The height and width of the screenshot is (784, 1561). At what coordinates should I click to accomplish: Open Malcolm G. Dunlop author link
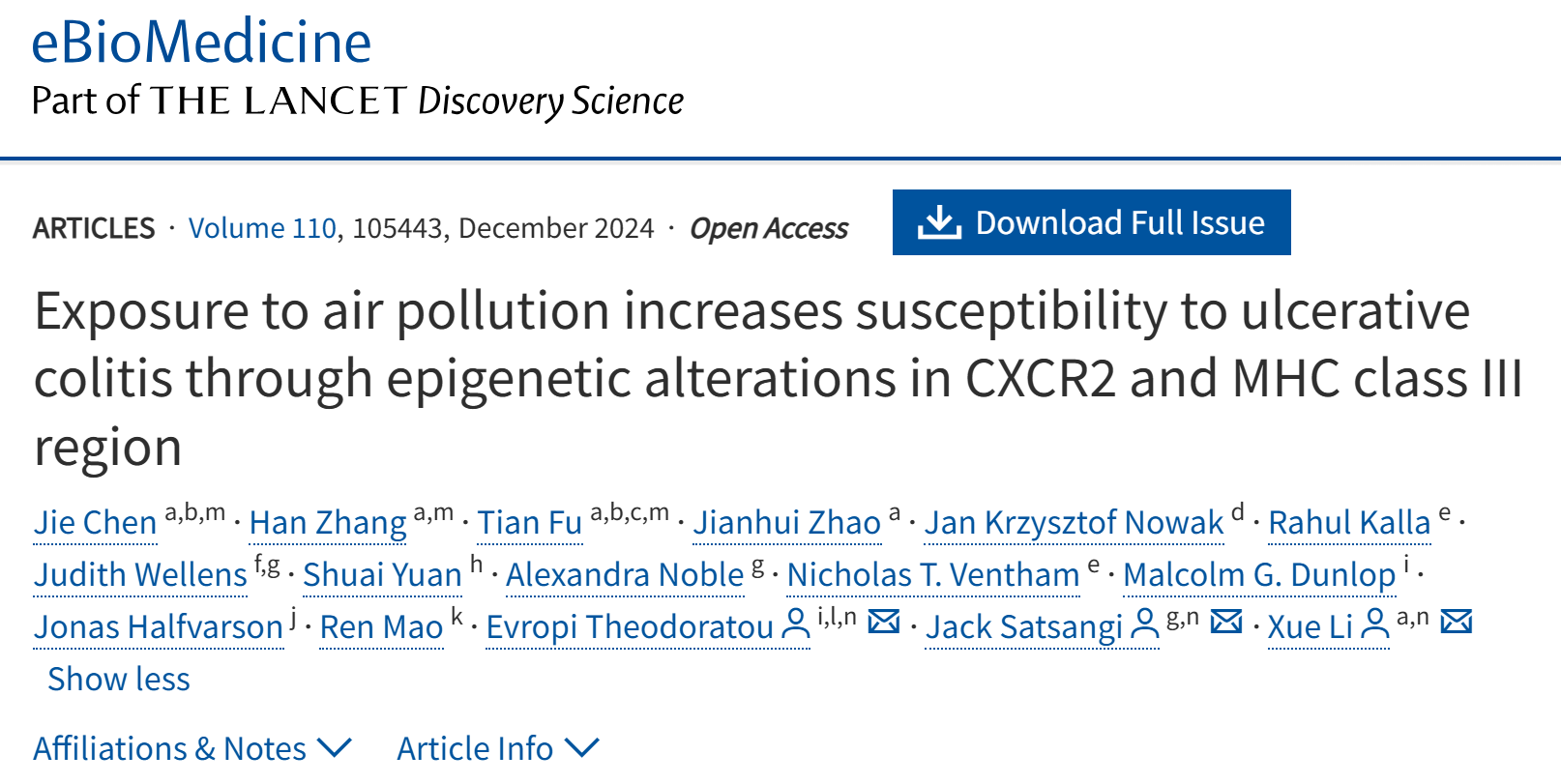click(1258, 574)
